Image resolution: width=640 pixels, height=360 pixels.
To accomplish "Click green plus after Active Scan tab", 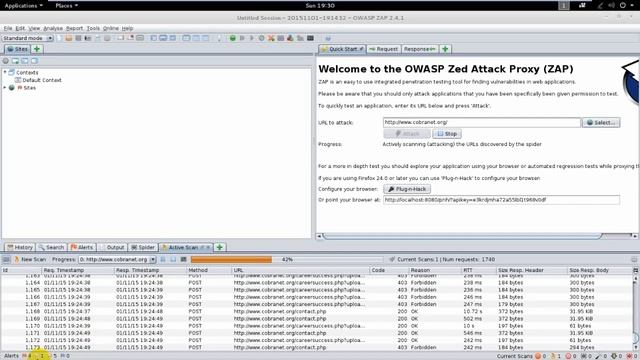I will [x=220, y=247].
